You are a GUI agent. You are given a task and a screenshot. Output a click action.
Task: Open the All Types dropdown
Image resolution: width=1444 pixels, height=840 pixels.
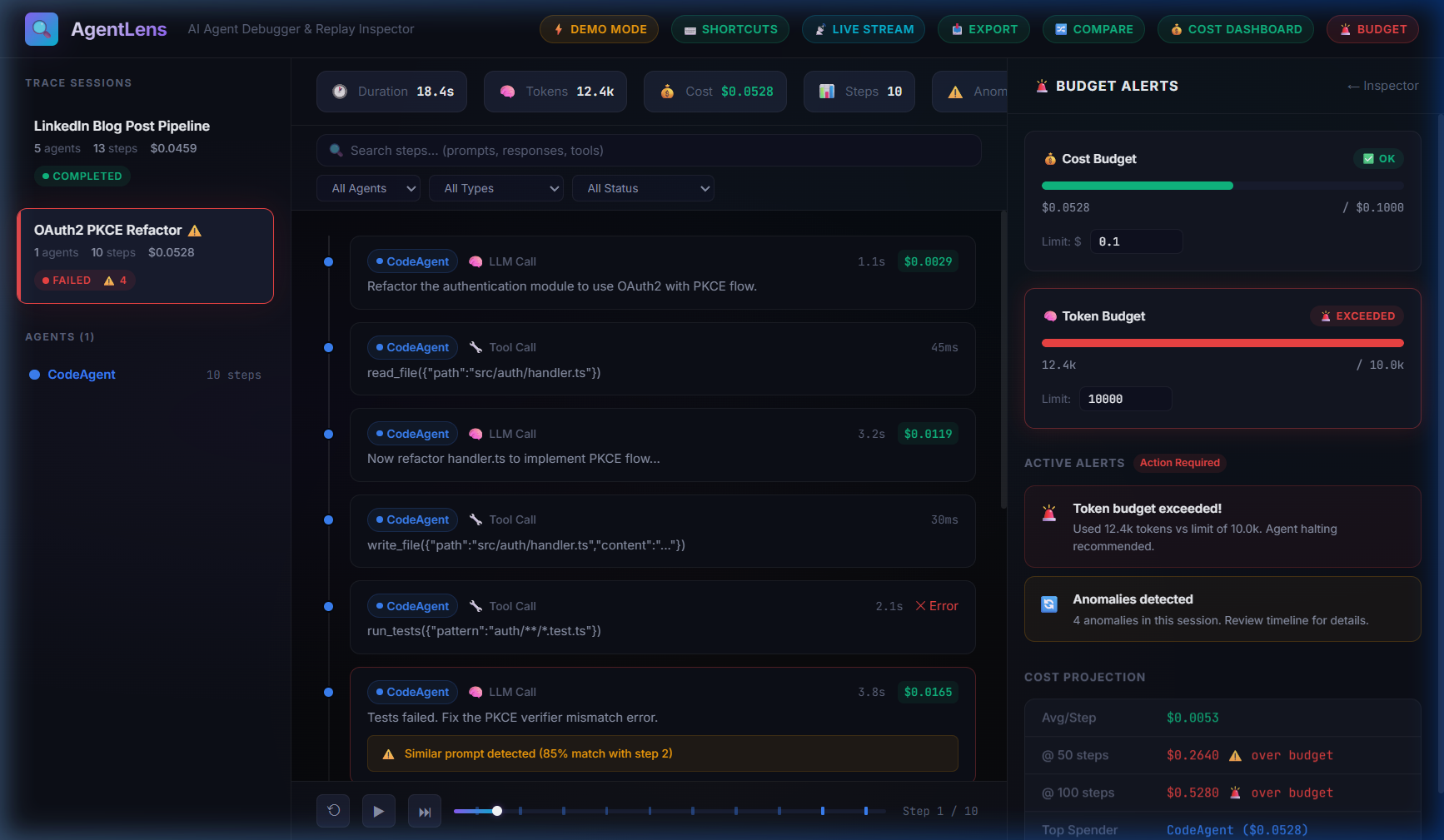pos(496,188)
